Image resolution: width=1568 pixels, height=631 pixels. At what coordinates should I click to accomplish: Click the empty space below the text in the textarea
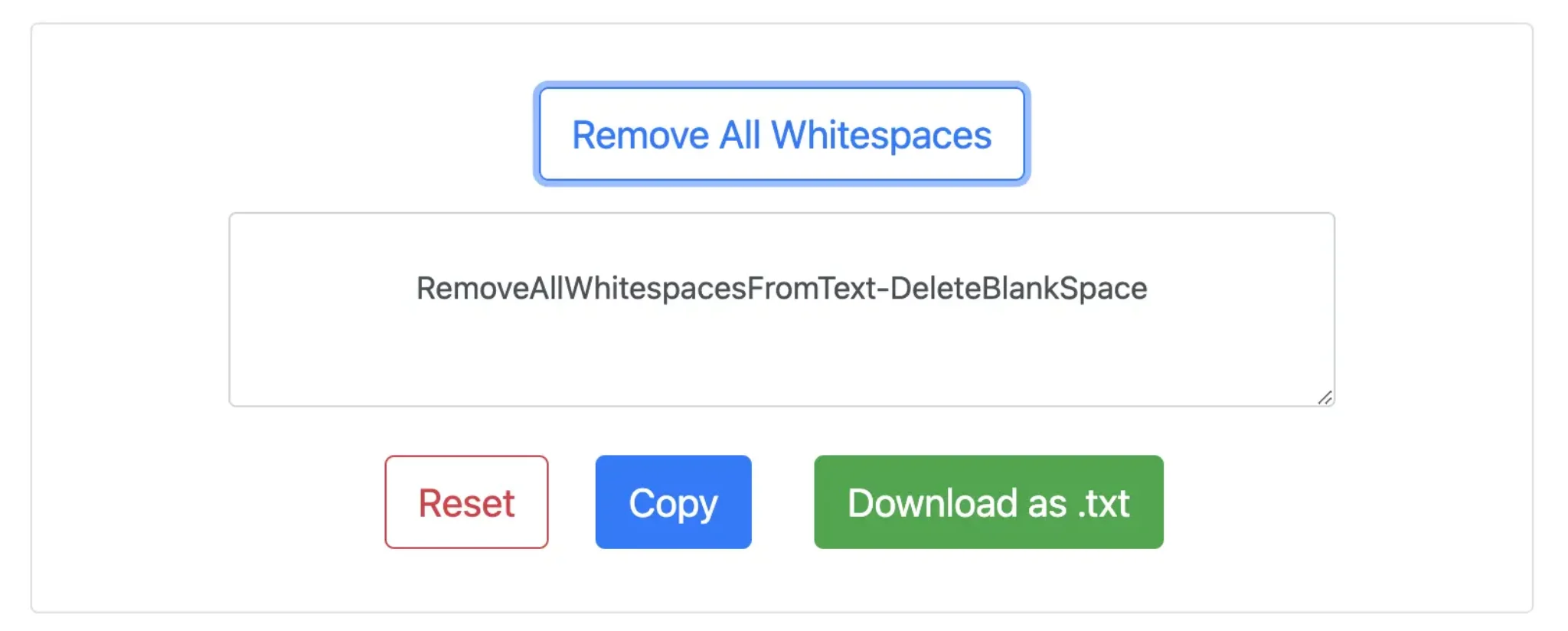tap(781, 360)
